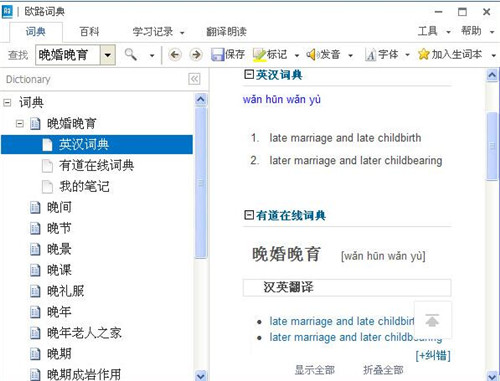Click 折叠全部 to collapse all
500x381 pixels.
(x=383, y=370)
